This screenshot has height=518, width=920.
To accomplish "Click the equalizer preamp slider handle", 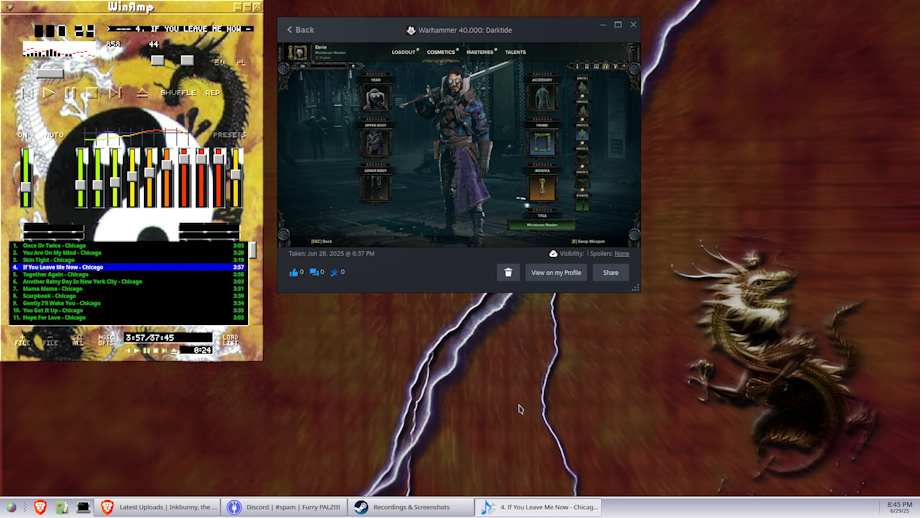I will click(x=26, y=186).
